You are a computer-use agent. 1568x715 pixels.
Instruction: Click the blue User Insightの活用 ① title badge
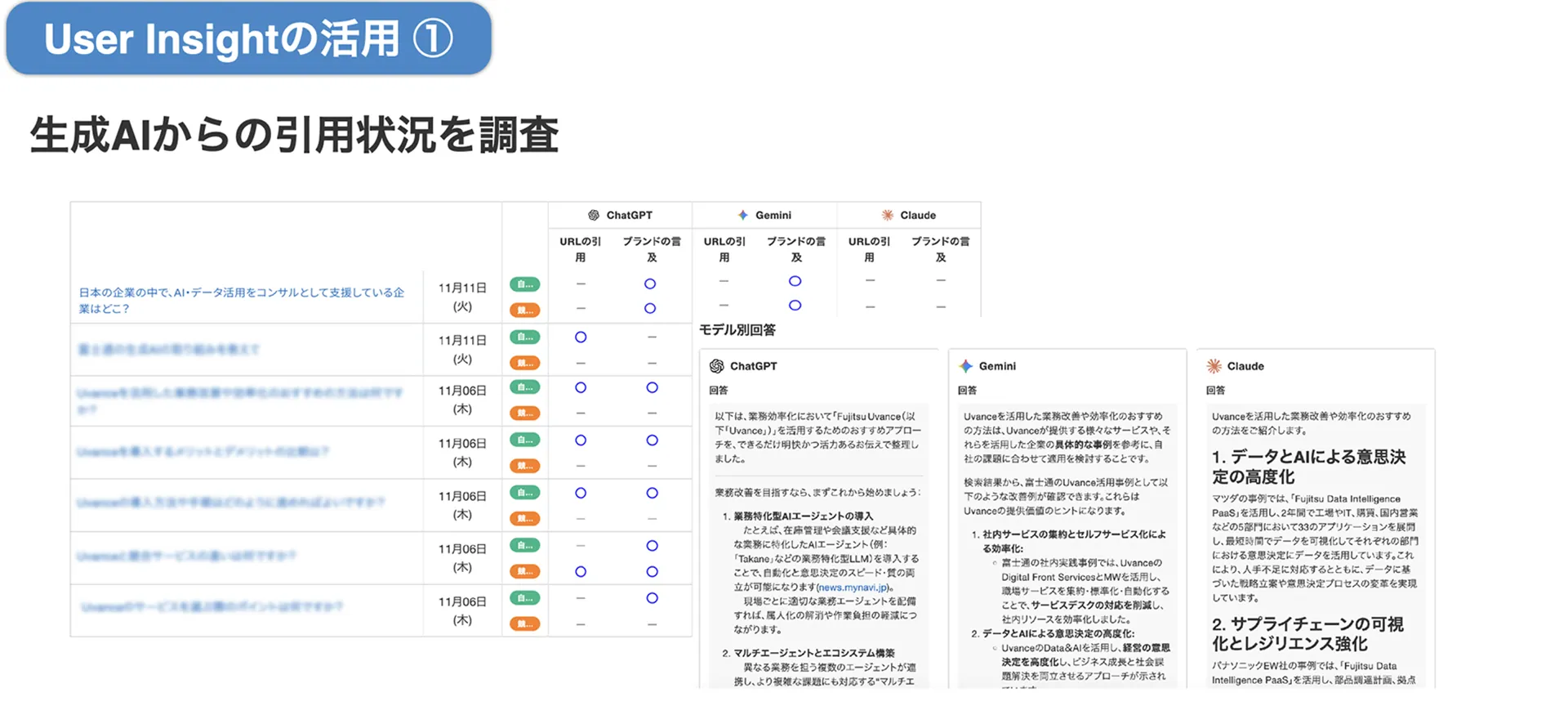(x=248, y=38)
